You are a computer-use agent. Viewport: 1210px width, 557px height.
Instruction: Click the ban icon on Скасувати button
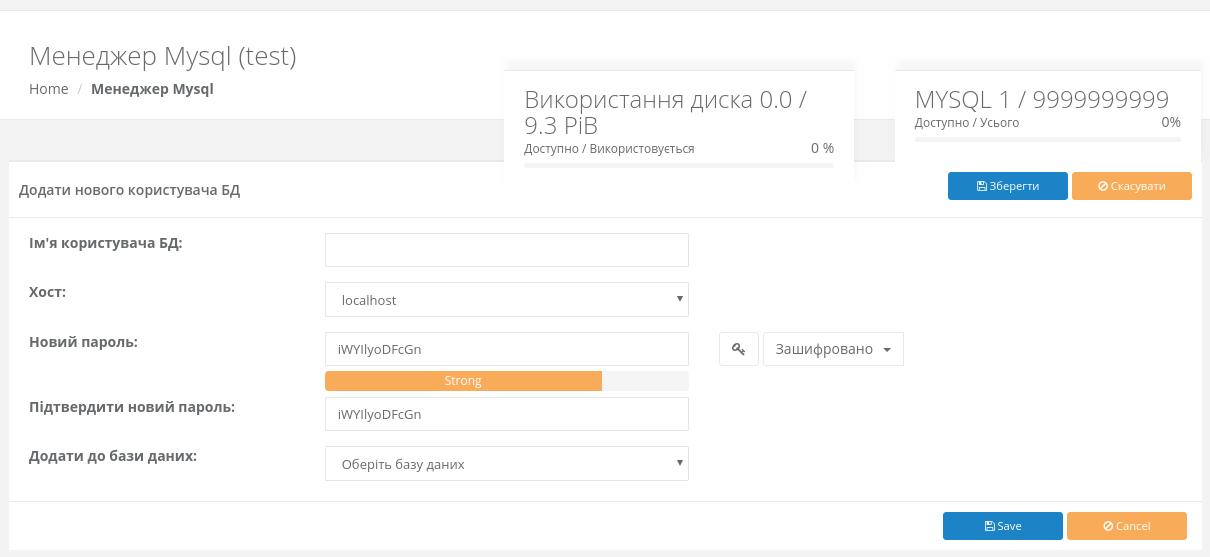[x=1103, y=186]
